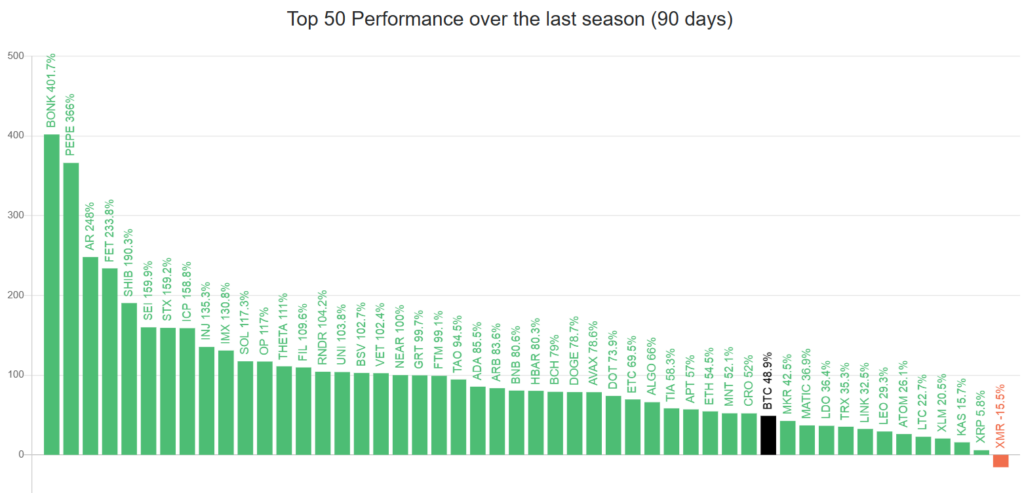Viewport: 1024px width, 493px height.
Task: Select the black BTC 48.9% bar
Action: click(769, 435)
